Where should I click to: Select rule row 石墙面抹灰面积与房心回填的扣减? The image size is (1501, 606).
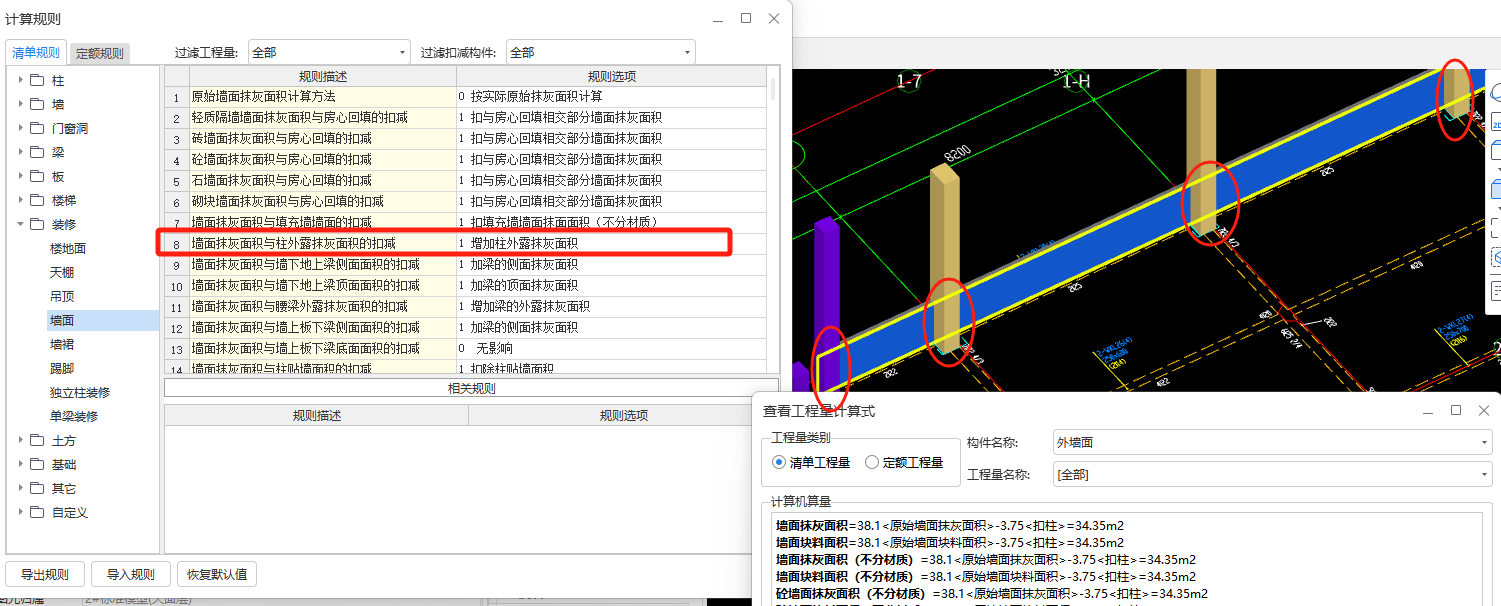click(323, 181)
